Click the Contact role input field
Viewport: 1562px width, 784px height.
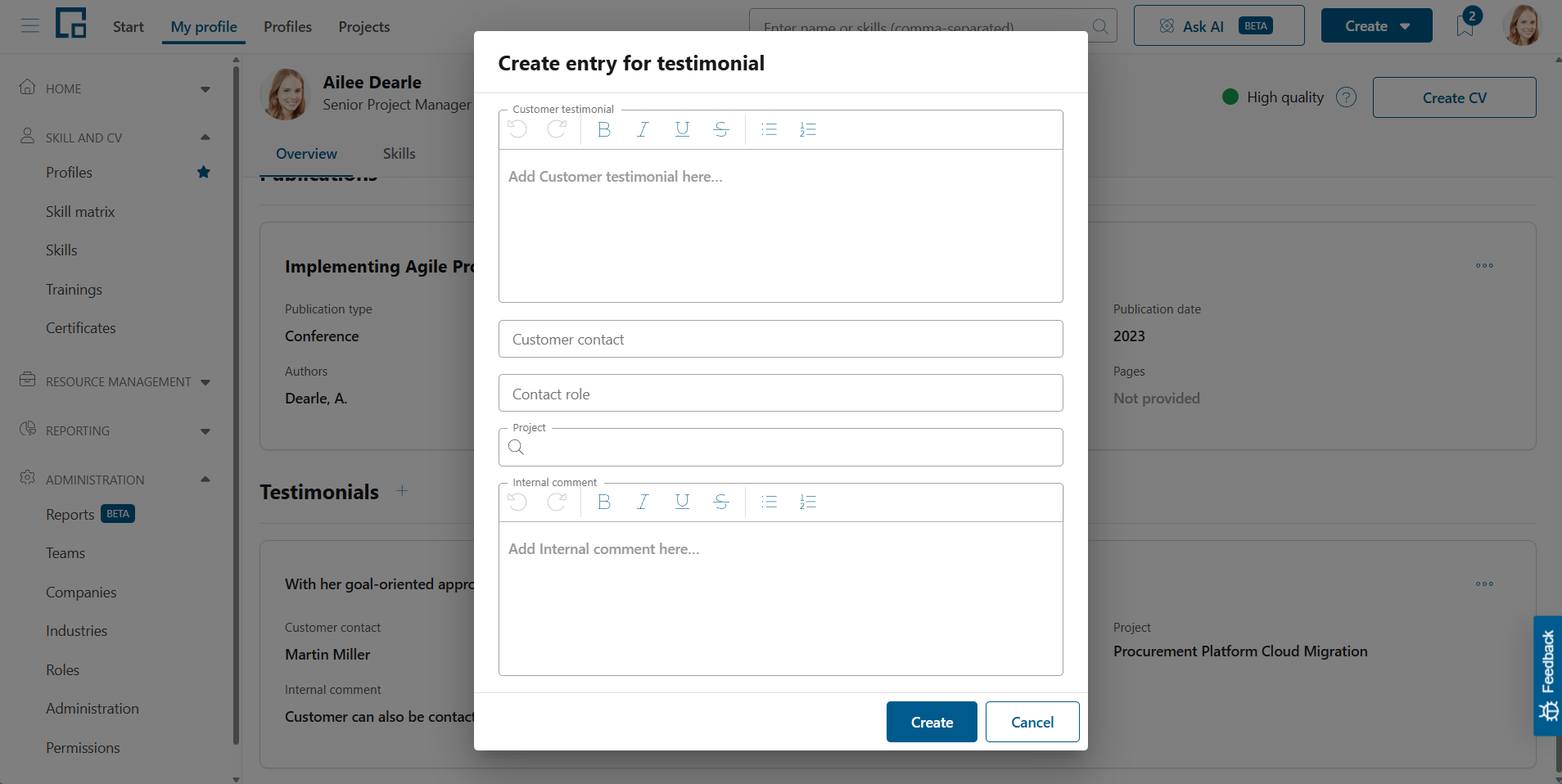pos(780,394)
